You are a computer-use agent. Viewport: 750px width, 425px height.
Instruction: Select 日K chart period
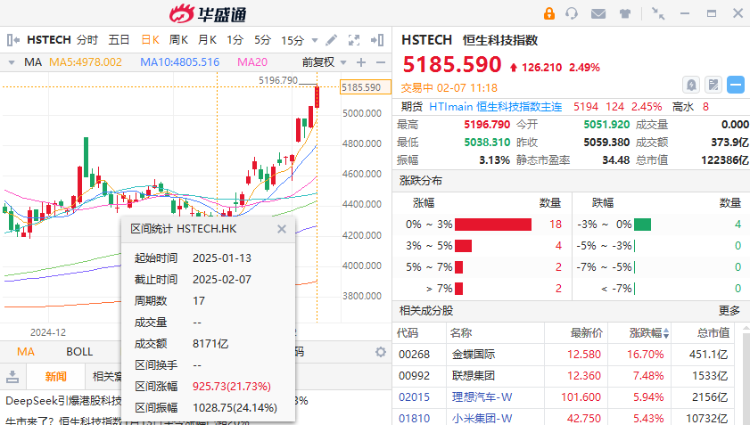tap(150, 40)
